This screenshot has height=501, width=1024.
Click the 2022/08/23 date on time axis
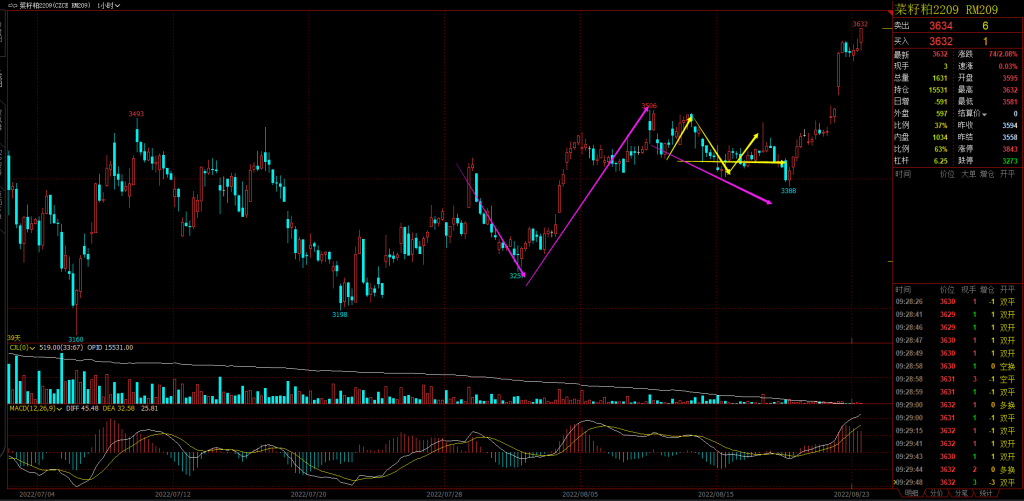pos(850,493)
